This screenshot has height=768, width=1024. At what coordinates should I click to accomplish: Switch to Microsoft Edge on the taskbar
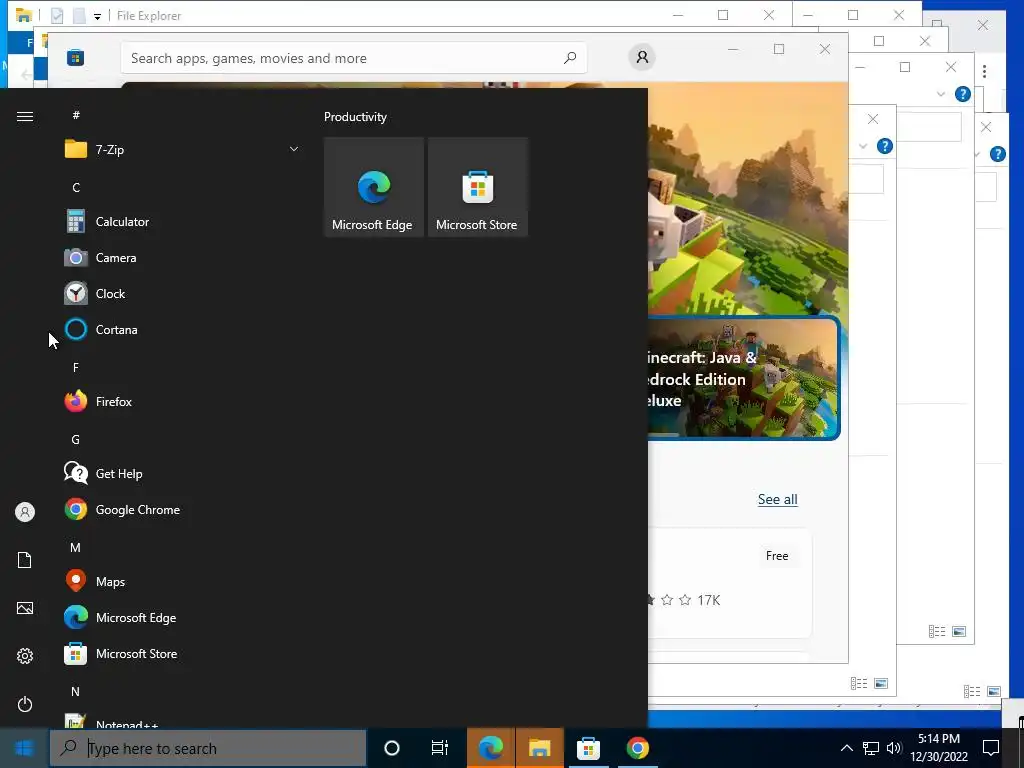tap(490, 748)
